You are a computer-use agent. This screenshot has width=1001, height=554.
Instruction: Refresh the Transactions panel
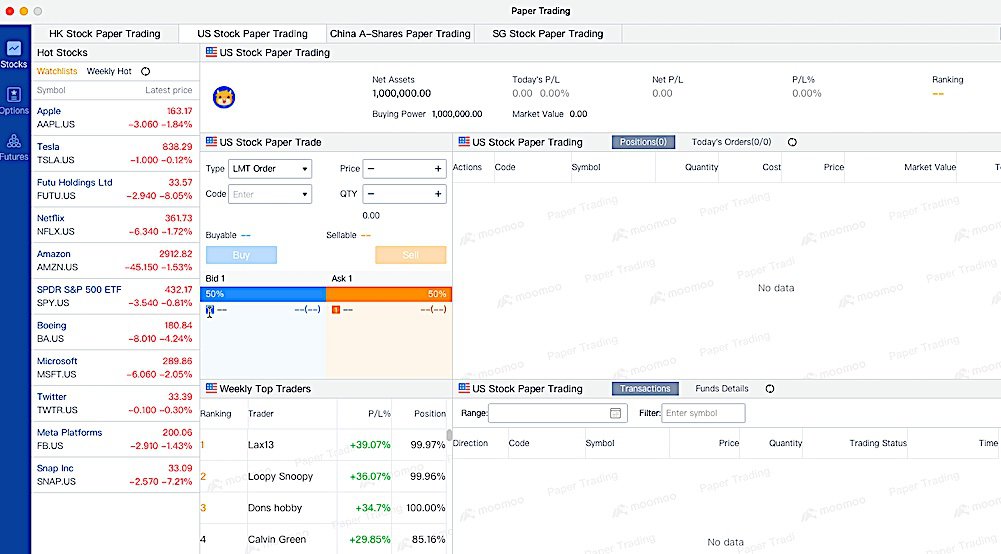click(x=770, y=389)
